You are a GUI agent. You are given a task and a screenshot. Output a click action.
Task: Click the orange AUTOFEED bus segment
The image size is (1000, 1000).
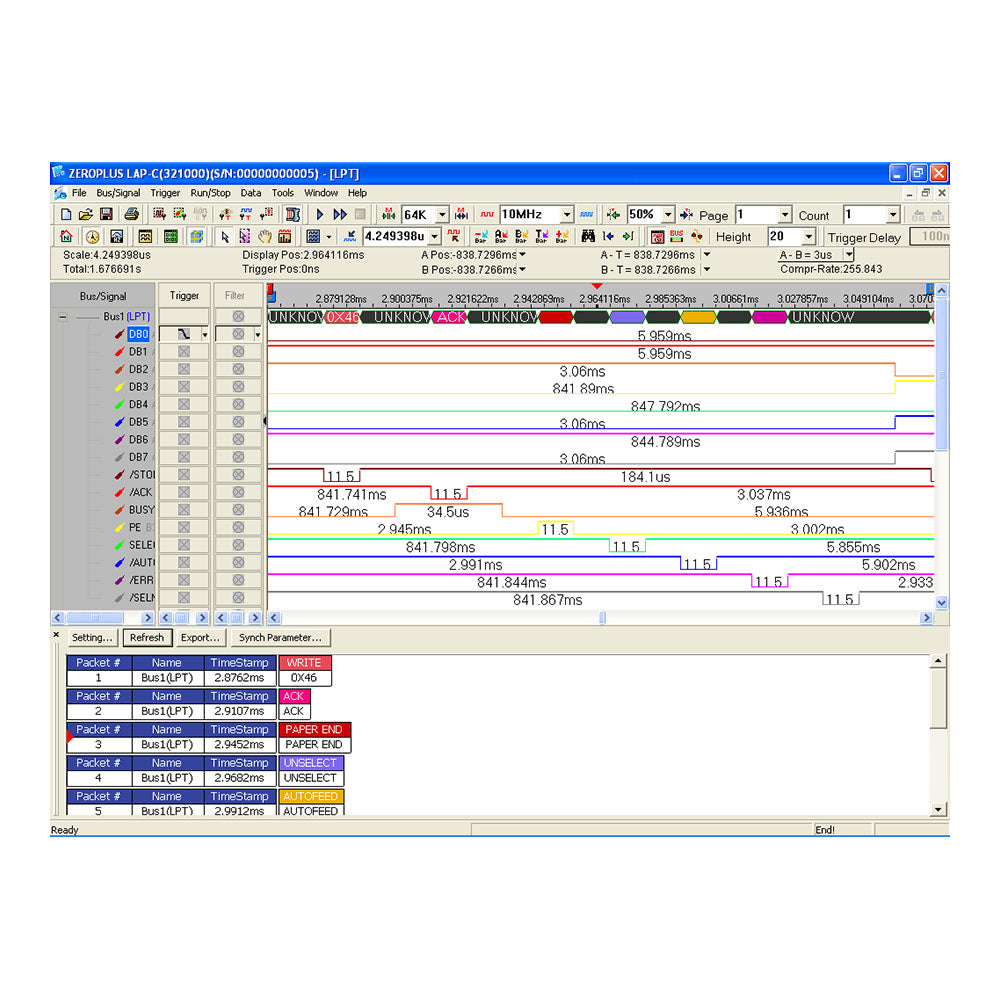click(x=698, y=317)
